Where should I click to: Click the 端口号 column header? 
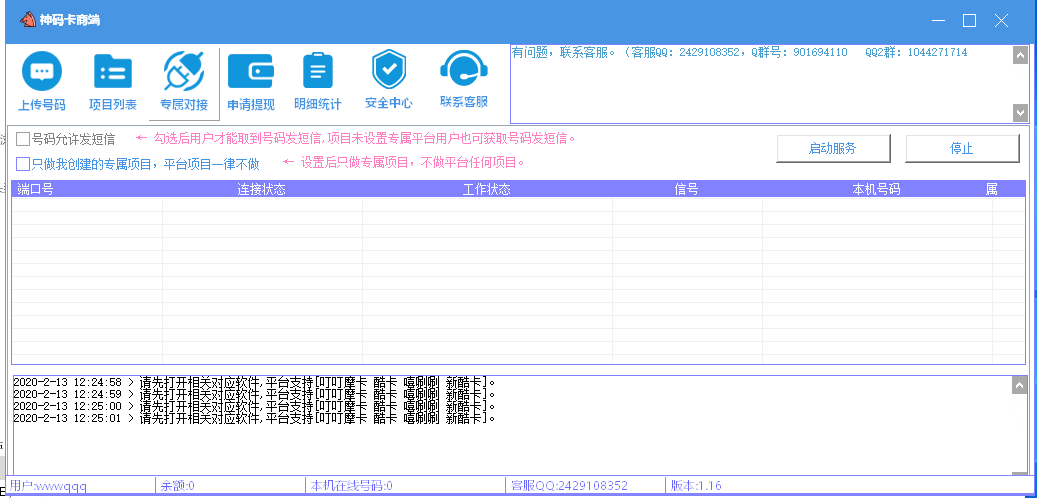click(x=34, y=189)
